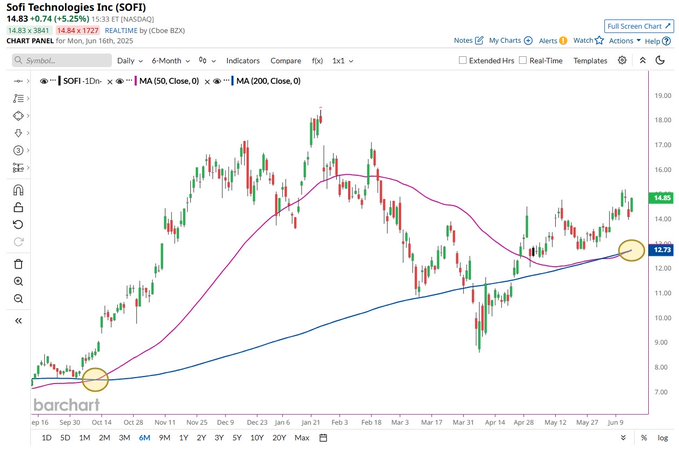This screenshot has height=449, width=679.
Task: Open chart settings gear icon
Action: tap(622, 60)
